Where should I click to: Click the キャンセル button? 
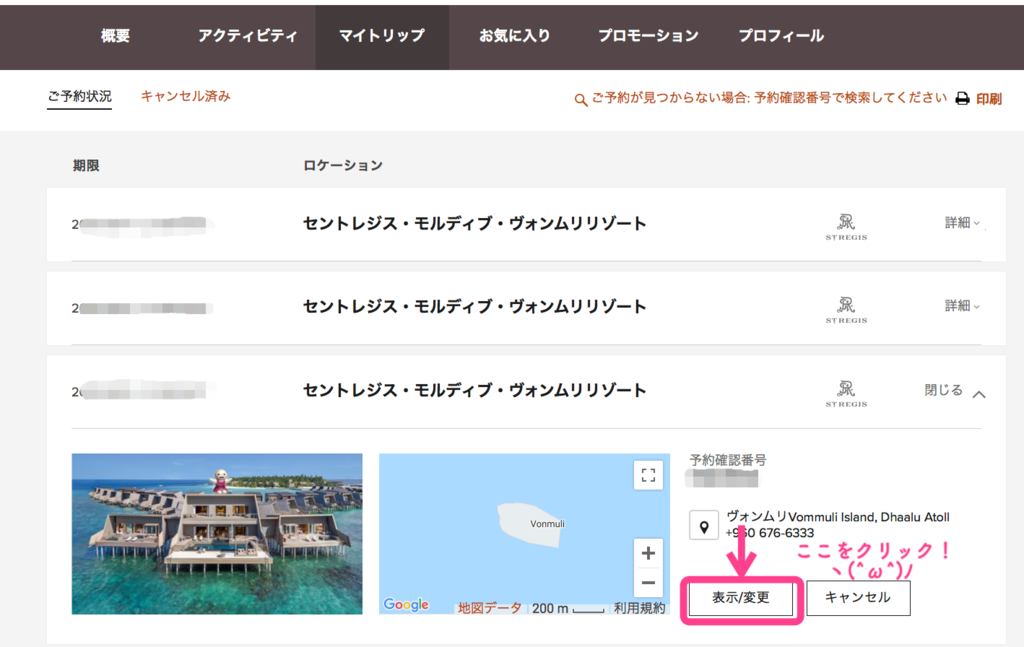click(x=858, y=598)
